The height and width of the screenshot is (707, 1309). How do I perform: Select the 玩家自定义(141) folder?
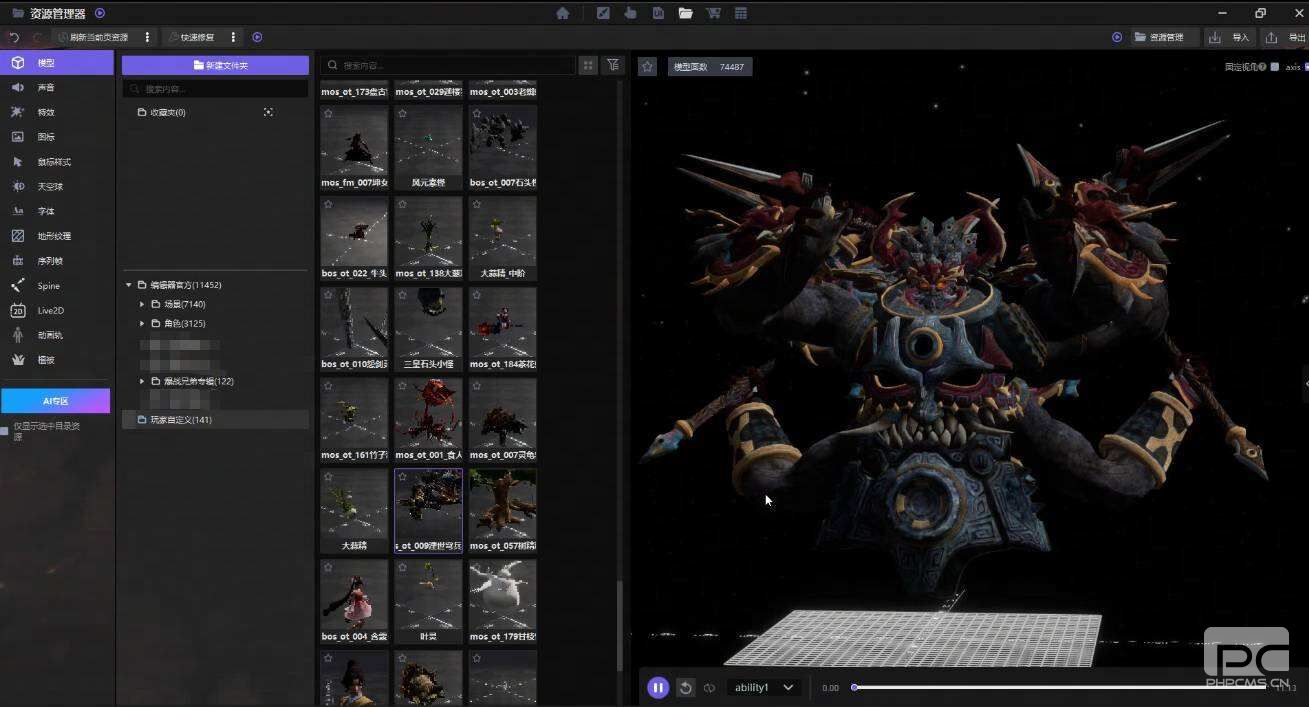[215, 420]
